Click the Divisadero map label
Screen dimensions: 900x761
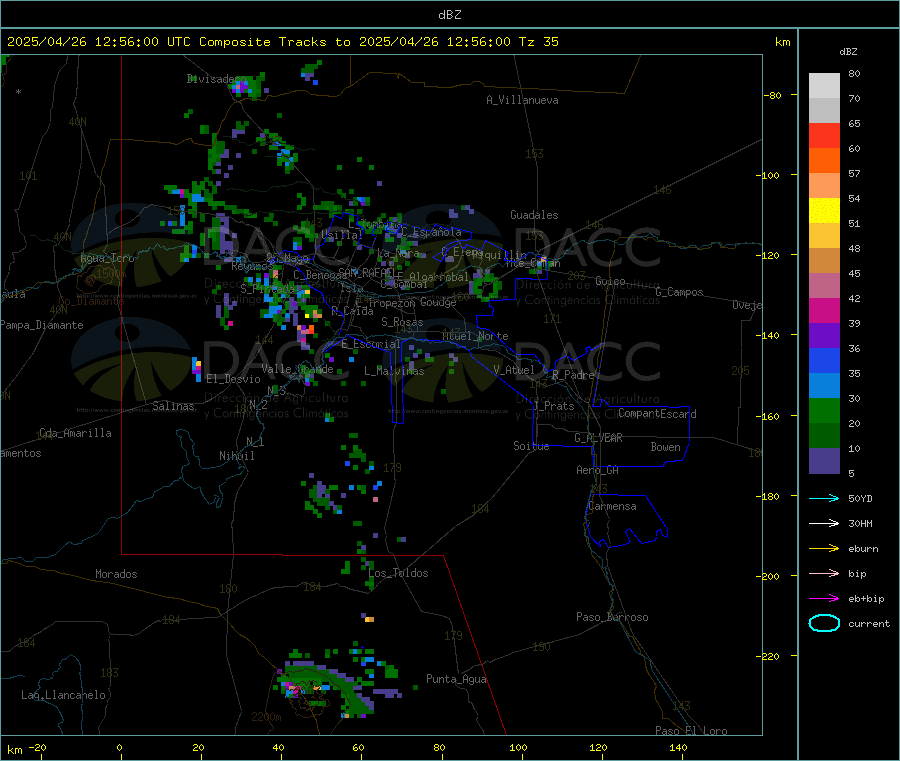[x=216, y=79]
